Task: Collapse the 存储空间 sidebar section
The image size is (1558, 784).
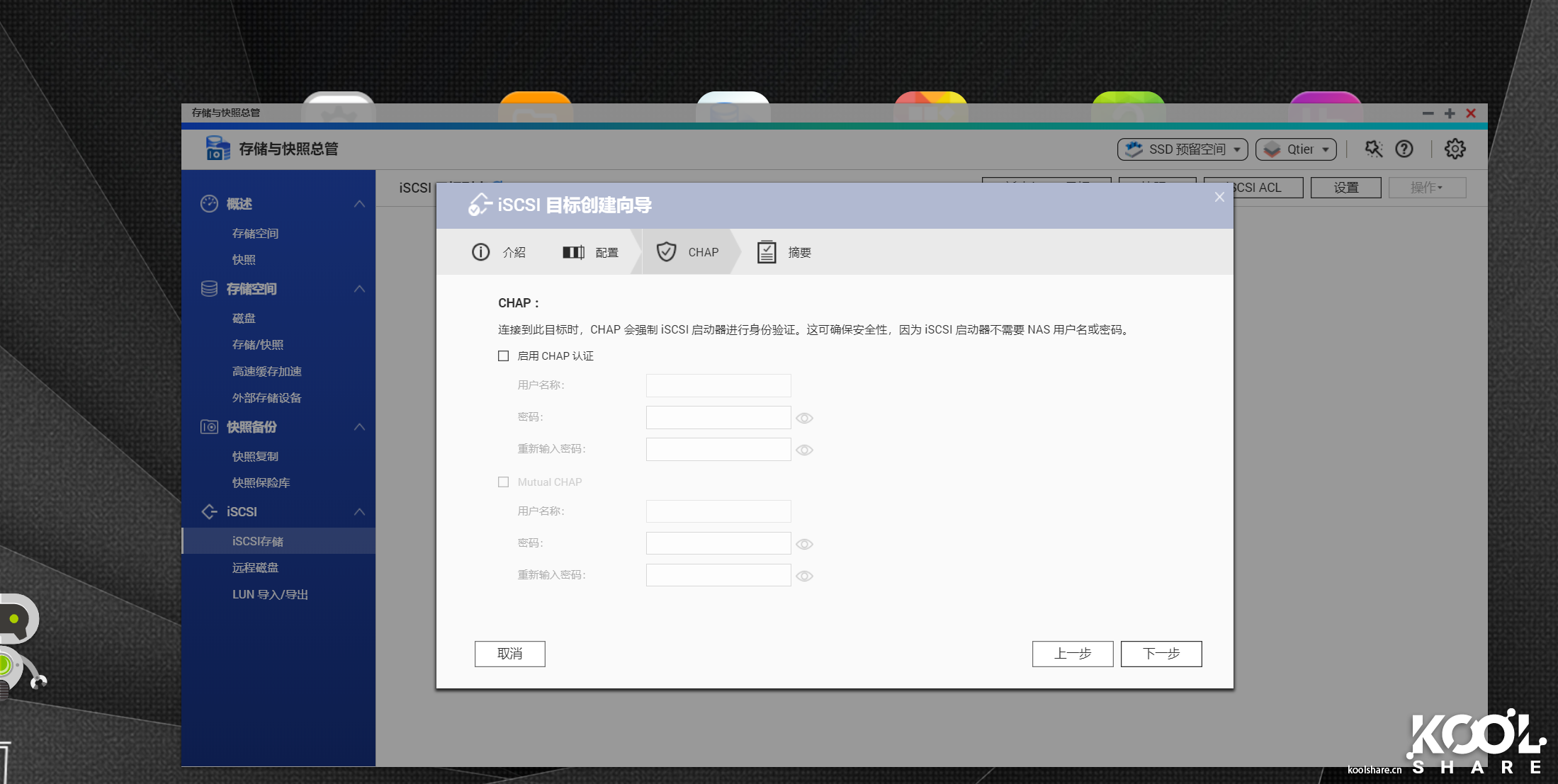Action: [359, 289]
